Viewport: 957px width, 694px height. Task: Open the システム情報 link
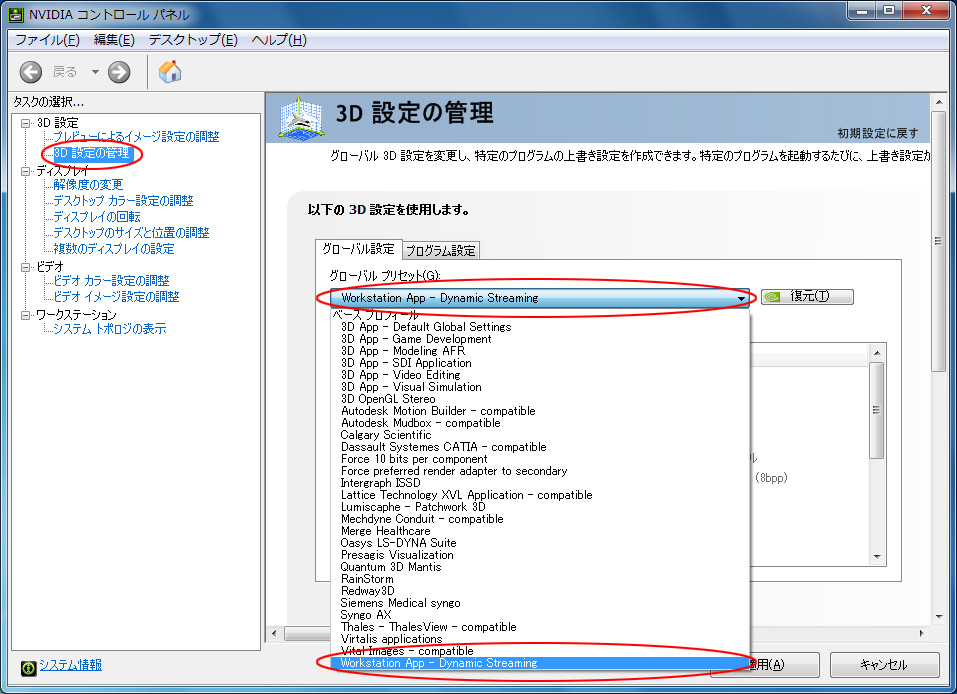(70, 665)
